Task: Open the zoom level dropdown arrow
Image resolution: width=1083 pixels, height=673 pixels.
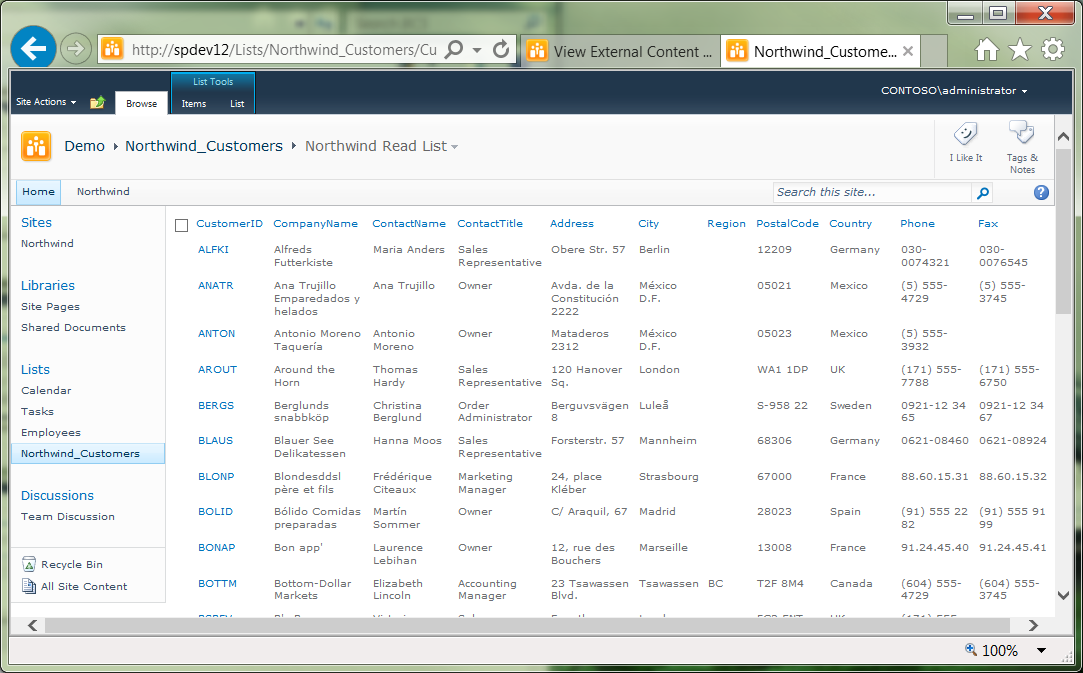Action: (x=1042, y=650)
